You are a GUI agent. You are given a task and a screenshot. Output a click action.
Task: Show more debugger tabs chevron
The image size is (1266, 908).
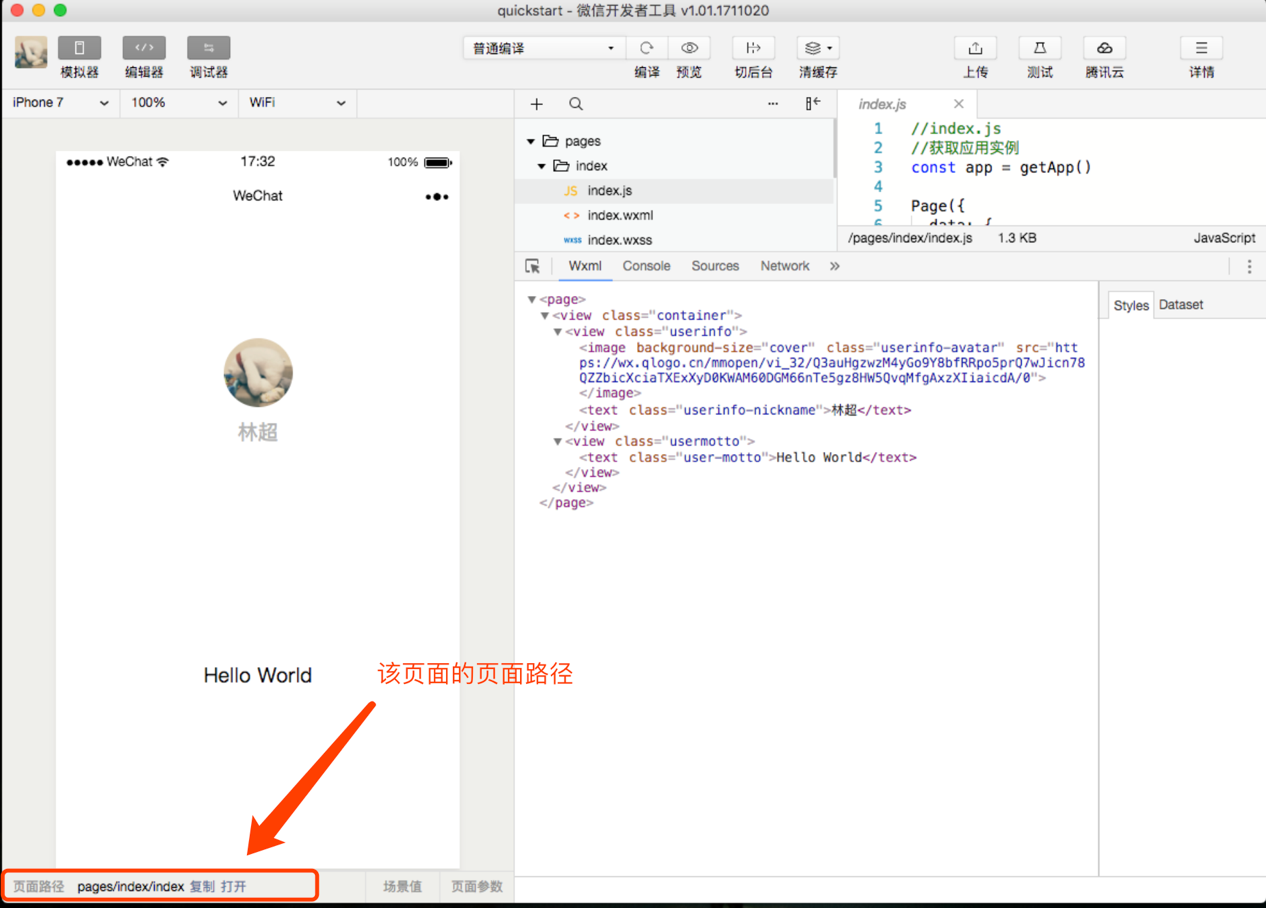(x=835, y=266)
